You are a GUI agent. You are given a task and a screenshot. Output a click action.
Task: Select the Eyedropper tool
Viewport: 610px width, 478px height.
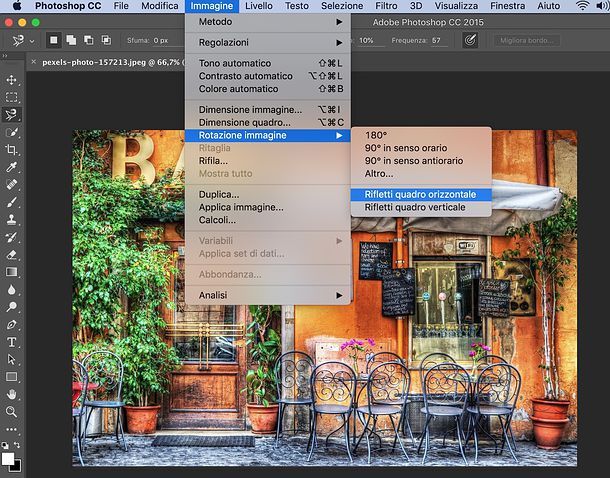11,167
